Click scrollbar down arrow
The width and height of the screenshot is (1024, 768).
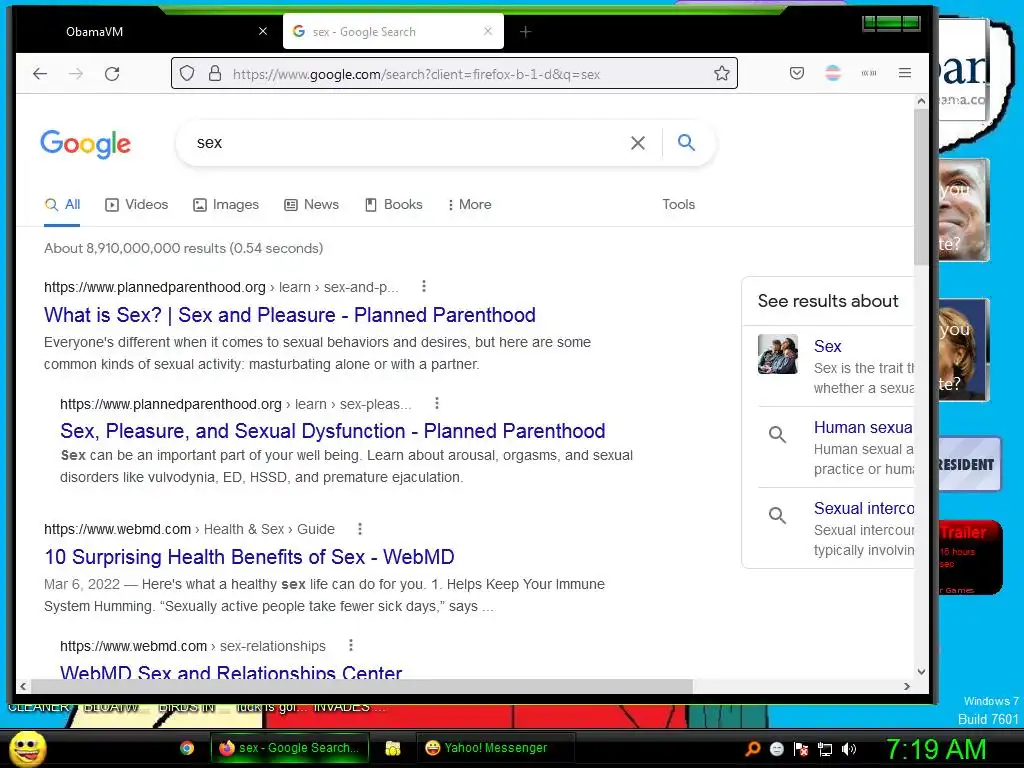pos(921,671)
